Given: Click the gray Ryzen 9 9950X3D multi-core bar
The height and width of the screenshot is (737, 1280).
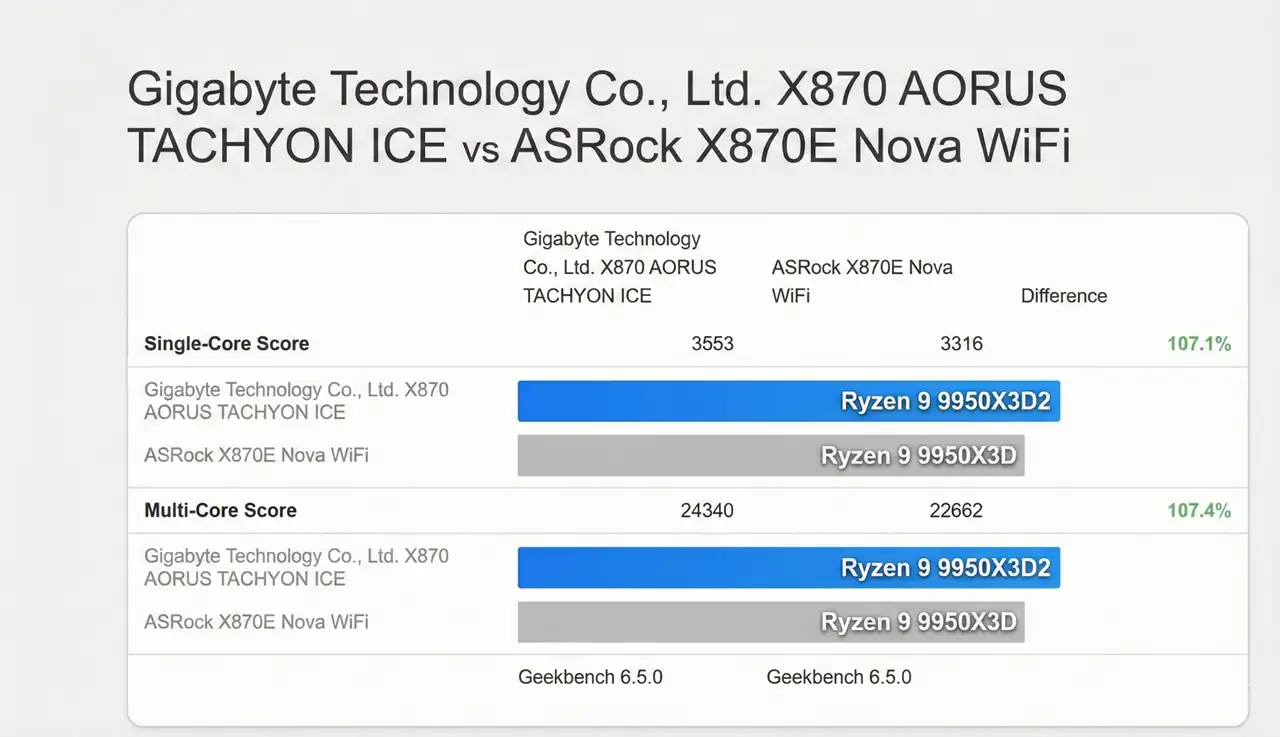Looking at the screenshot, I should coord(771,622).
